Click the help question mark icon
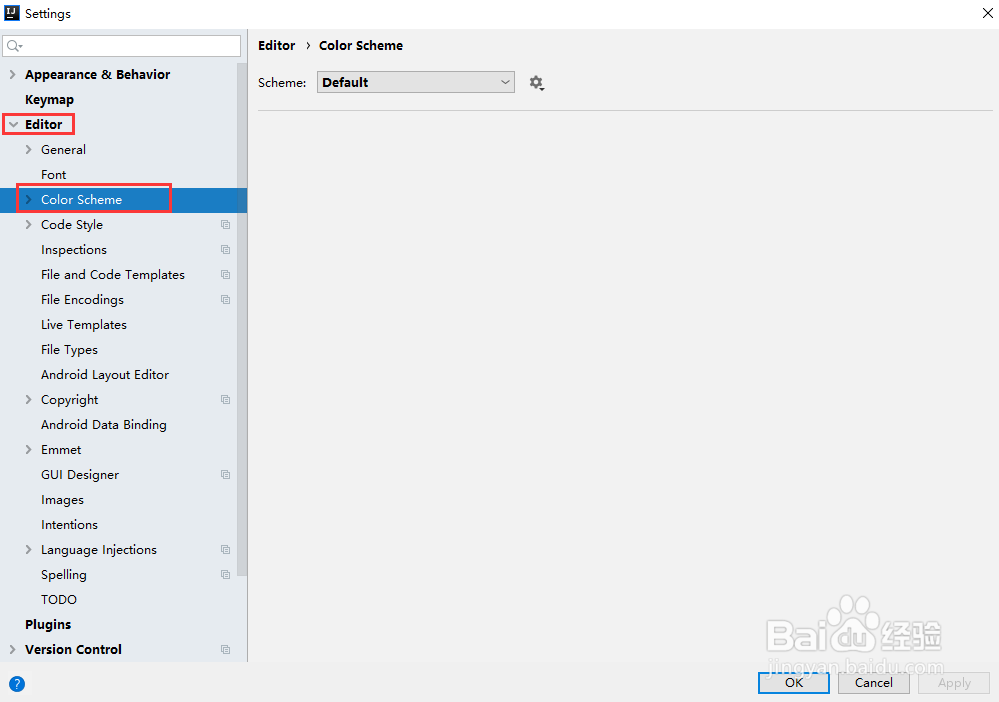 pos(17,684)
